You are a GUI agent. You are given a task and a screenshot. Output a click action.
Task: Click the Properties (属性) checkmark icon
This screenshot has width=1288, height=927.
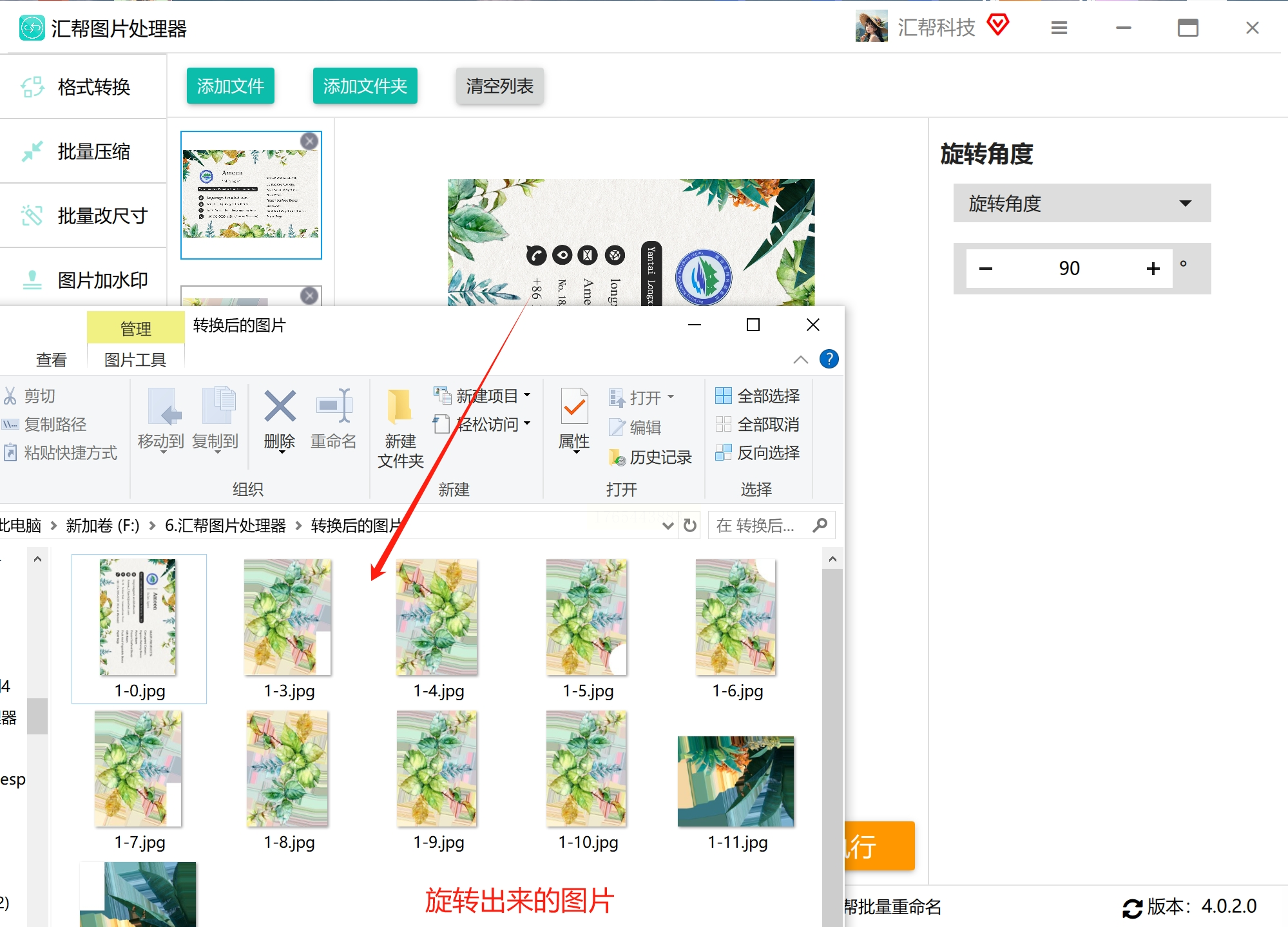coord(574,408)
